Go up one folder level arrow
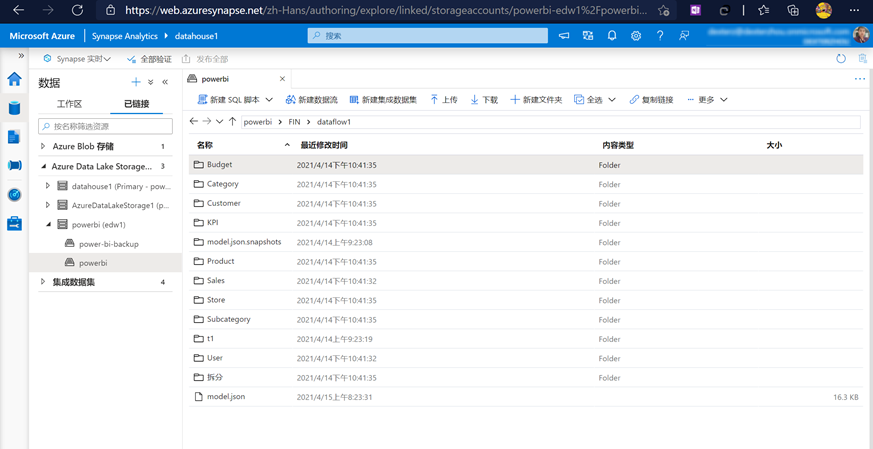 pos(232,121)
